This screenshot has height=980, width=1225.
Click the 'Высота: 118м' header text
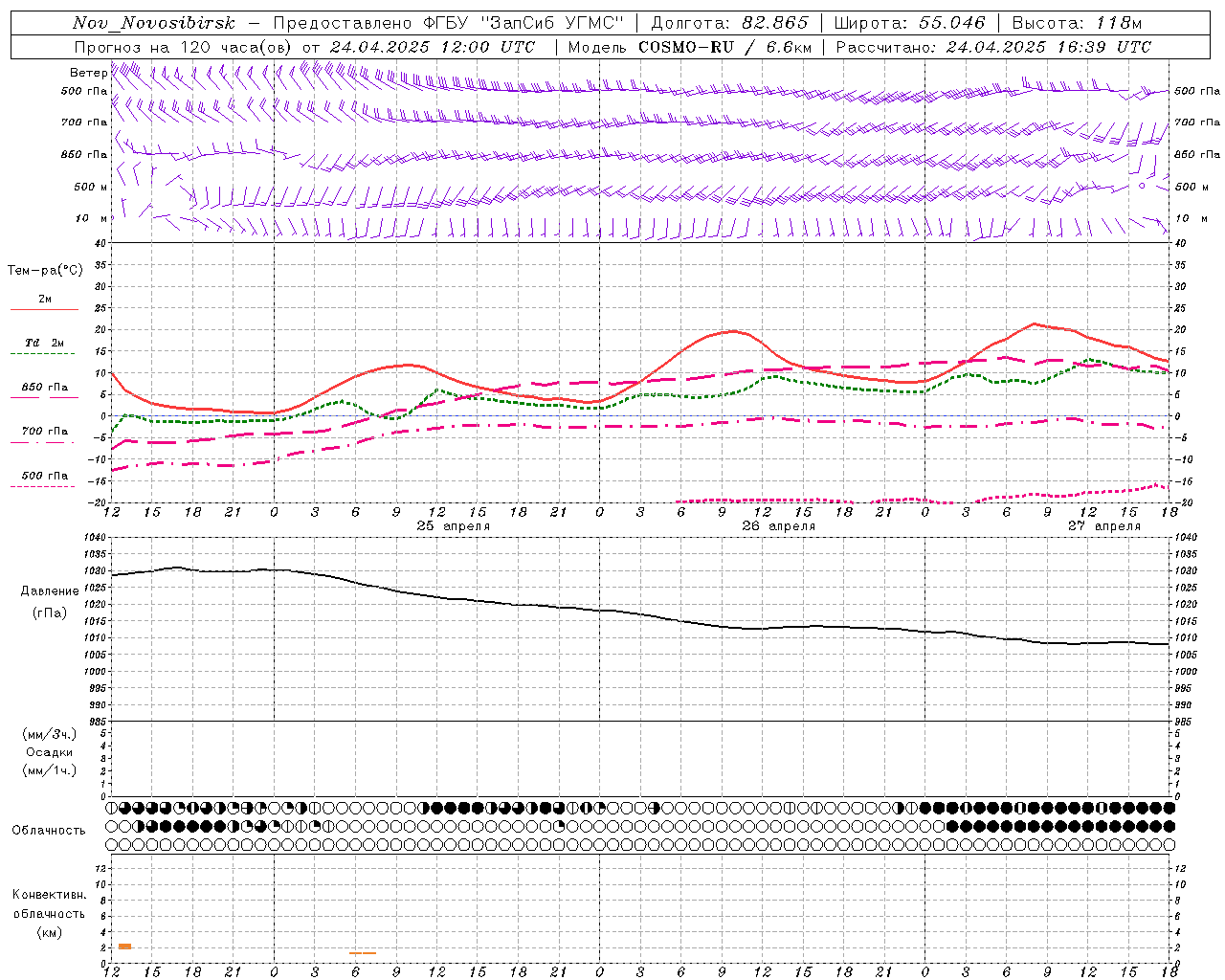(x=1077, y=23)
